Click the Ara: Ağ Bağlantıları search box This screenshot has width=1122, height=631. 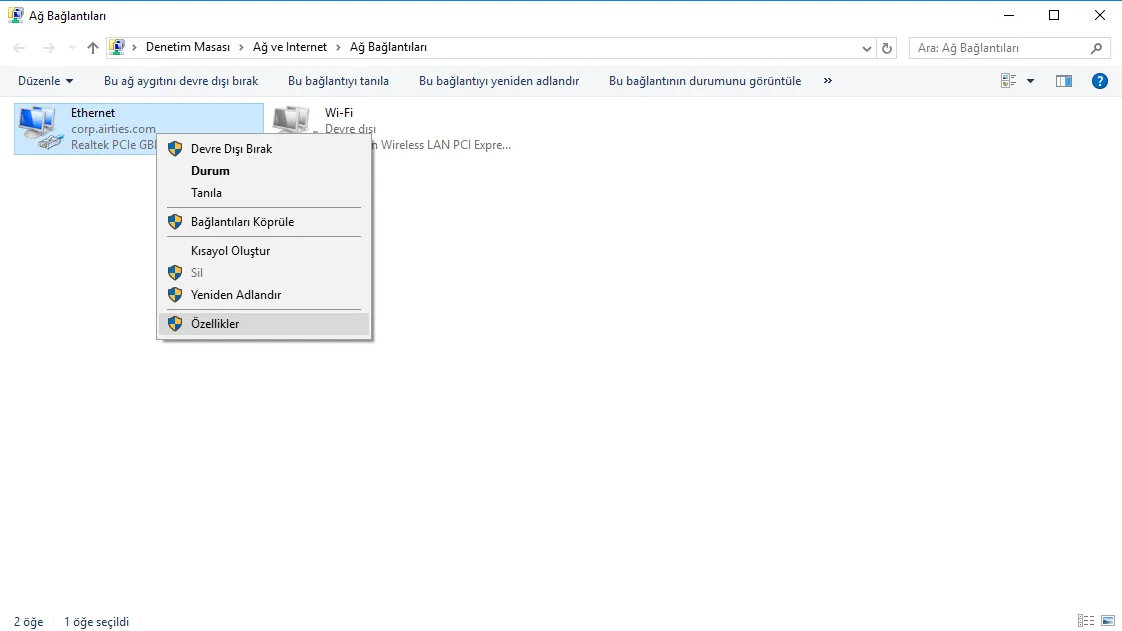tap(1000, 48)
